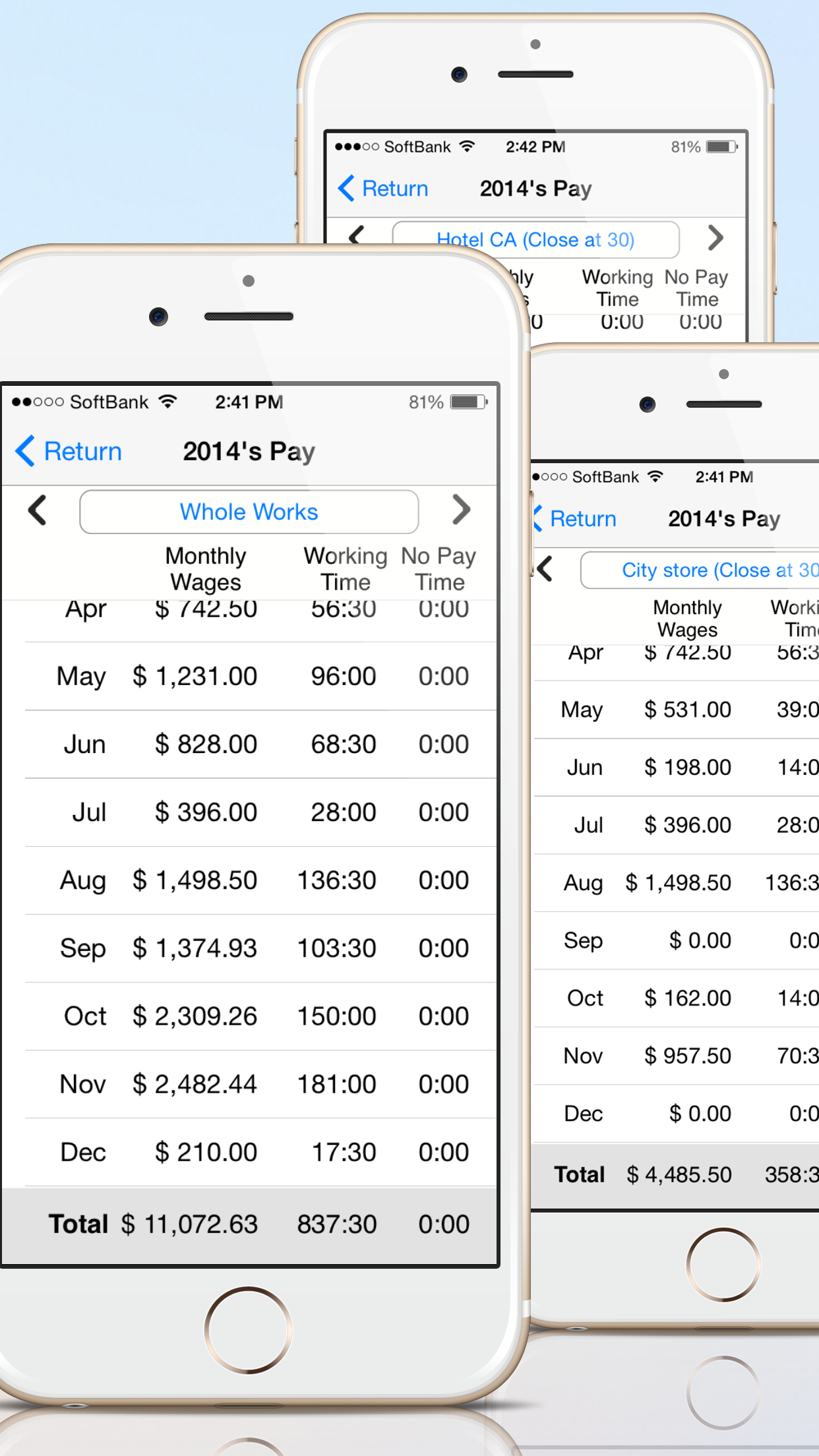
Task: Select May $ 531.00 on right phone
Action: (676, 710)
